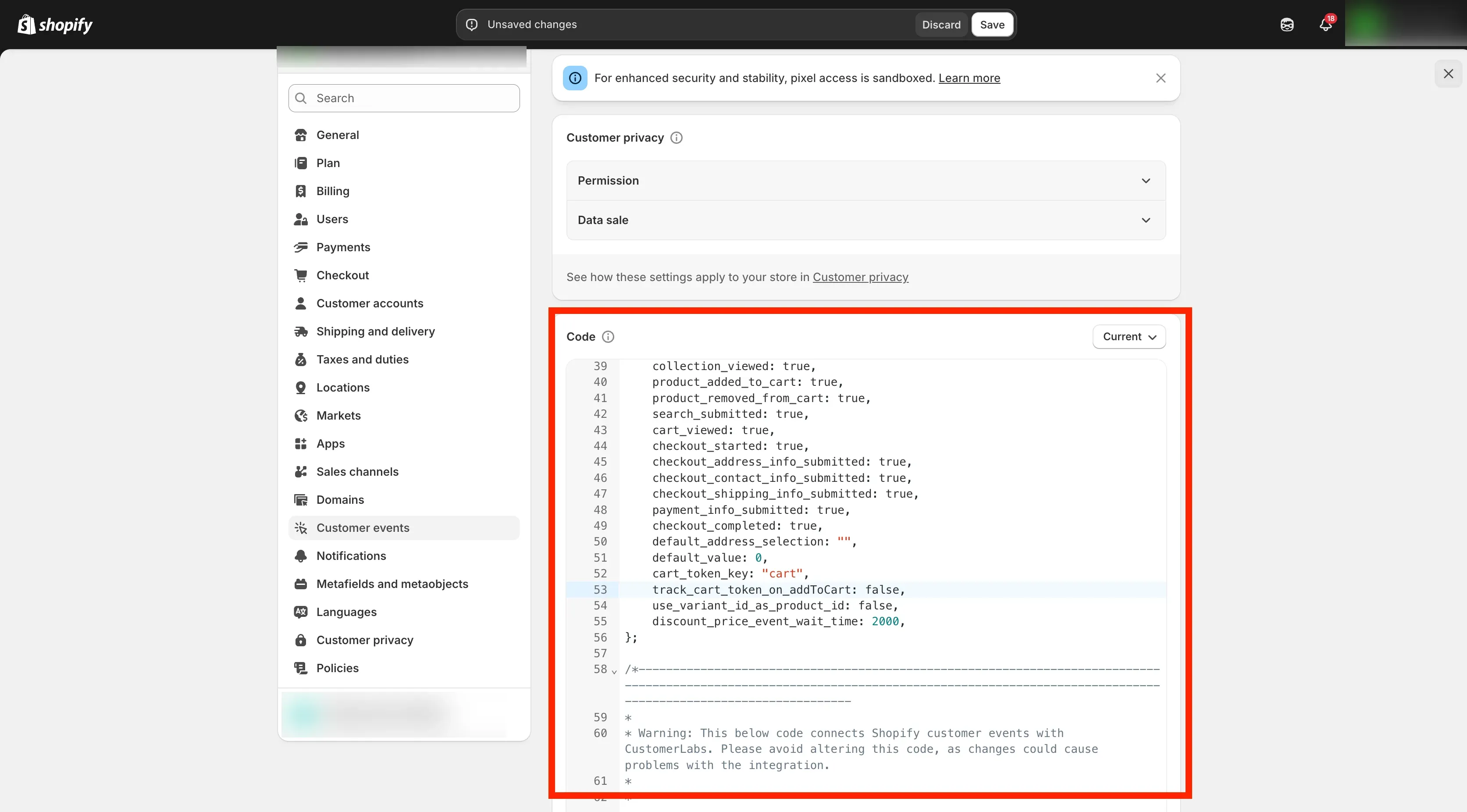Go to Policies settings

tap(404, 668)
